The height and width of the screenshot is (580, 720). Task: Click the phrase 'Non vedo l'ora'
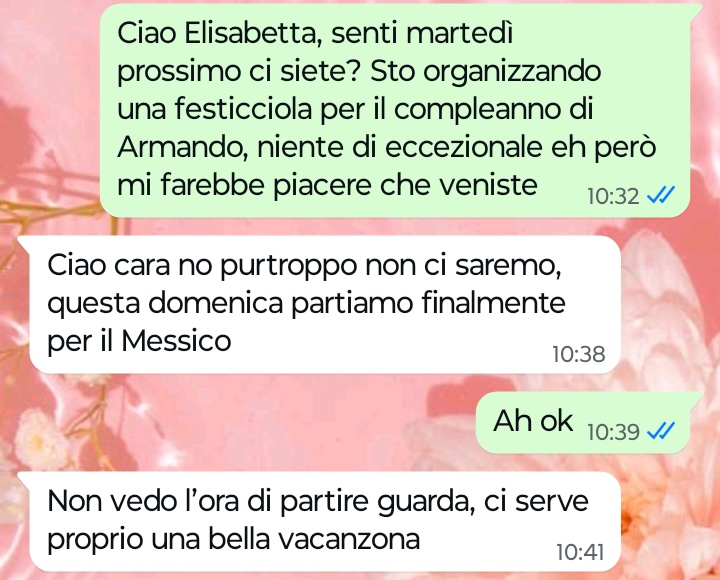pyautogui.click(x=143, y=501)
